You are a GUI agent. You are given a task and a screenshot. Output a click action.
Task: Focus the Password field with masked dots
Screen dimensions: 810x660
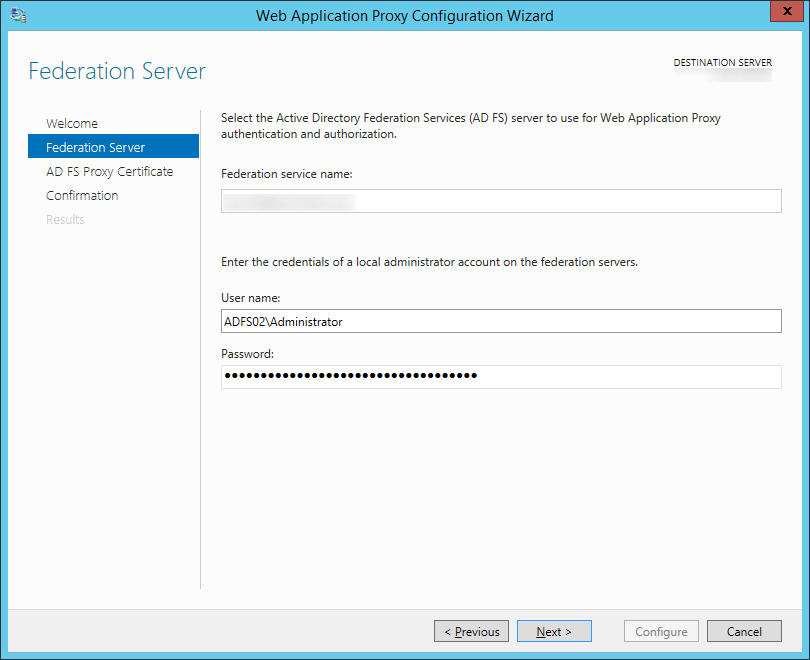click(501, 377)
